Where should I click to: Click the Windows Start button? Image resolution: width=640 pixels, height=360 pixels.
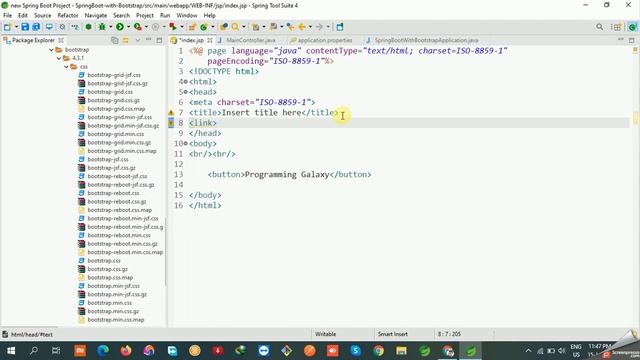pyautogui.click(x=11, y=351)
